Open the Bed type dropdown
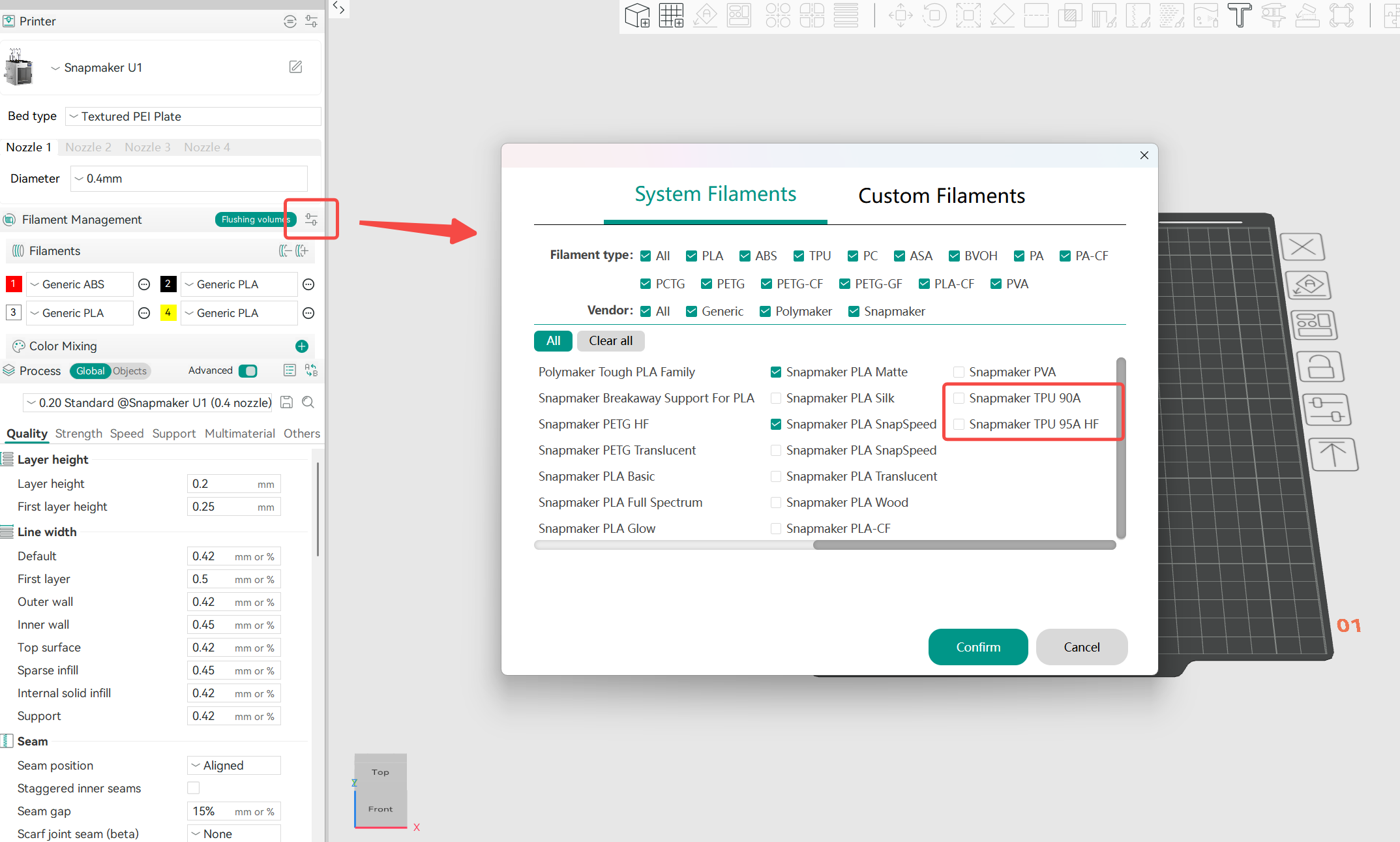Image resolution: width=1400 pixels, height=842 pixels. (x=193, y=116)
